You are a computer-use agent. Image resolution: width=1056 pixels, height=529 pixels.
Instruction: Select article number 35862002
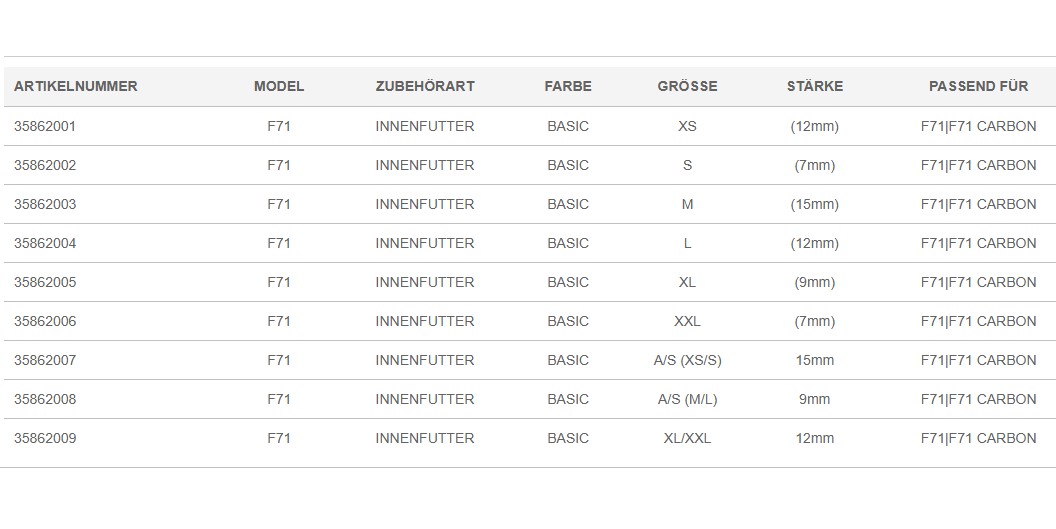click(45, 165)
